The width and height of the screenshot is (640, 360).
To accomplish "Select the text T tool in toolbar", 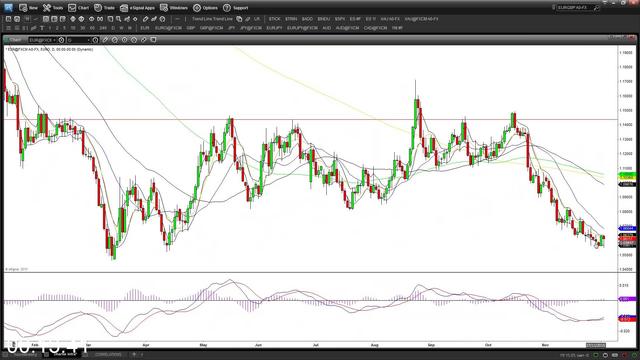I will pyautogui.click(x=42, y=28).
